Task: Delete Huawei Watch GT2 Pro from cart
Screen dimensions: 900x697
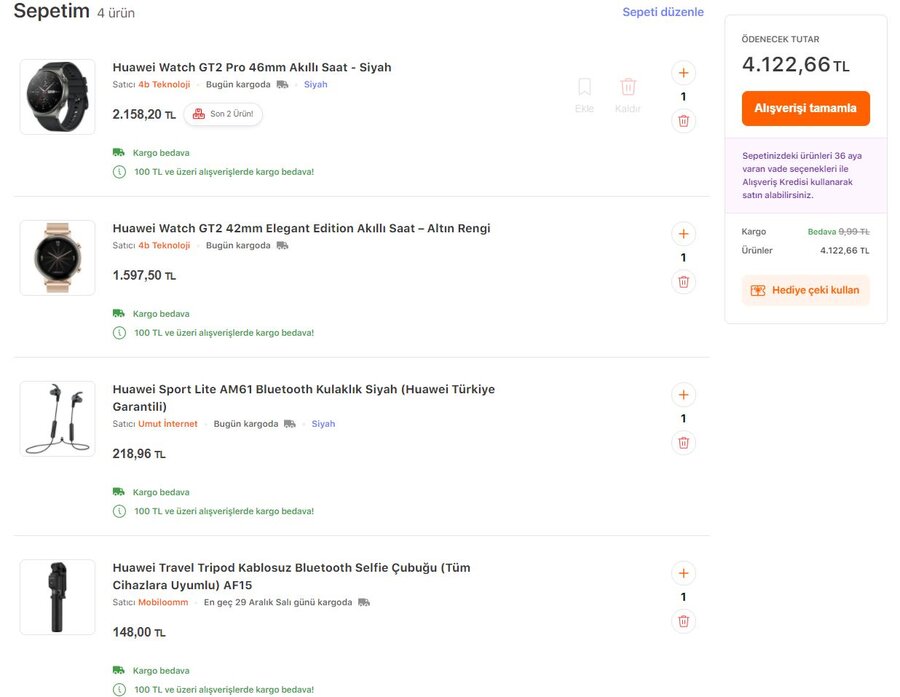Action: [683, 121]
